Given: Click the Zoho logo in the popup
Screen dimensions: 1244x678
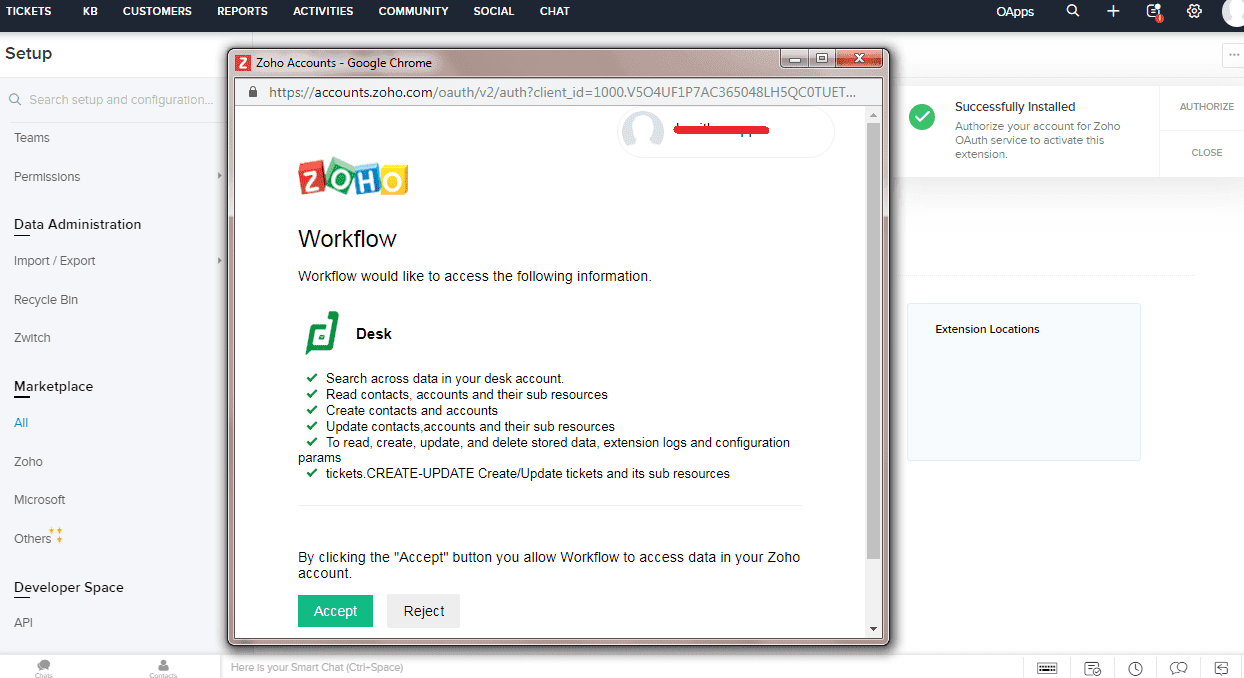Looking at the screenshot, I should coord(354,177).
